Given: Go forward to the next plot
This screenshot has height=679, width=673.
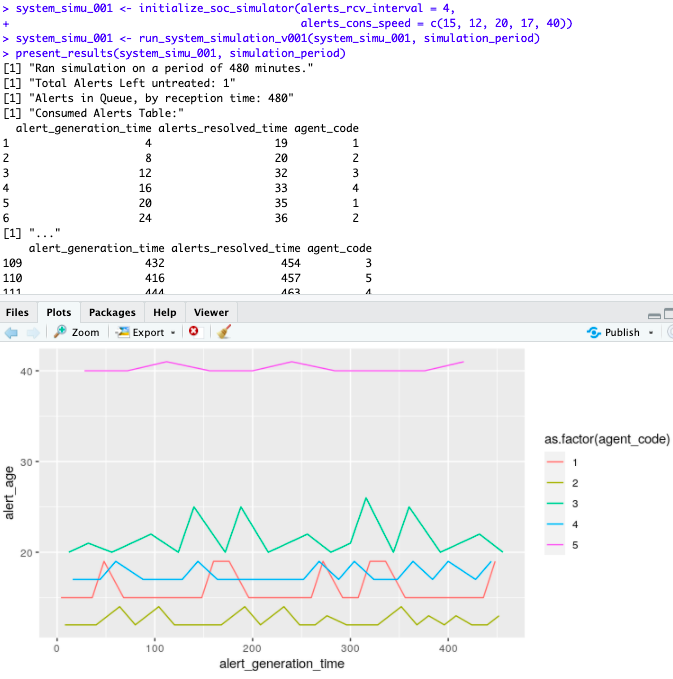Looking at the screenshot, I should [x=33, y=332].
